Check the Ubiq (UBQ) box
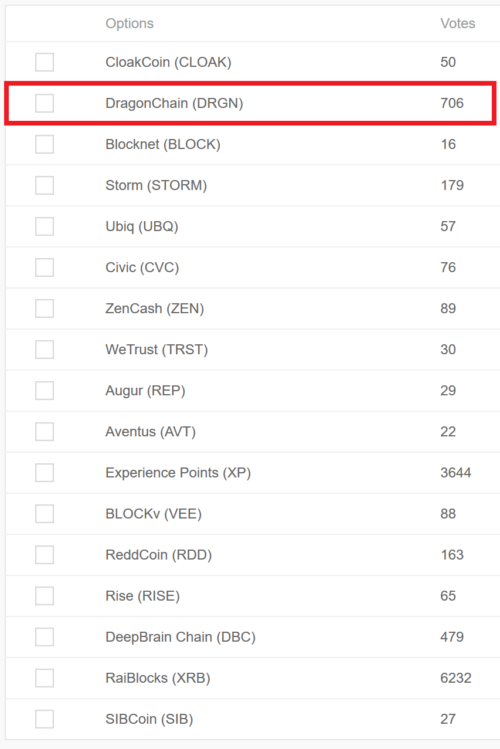 pos(44,226)
